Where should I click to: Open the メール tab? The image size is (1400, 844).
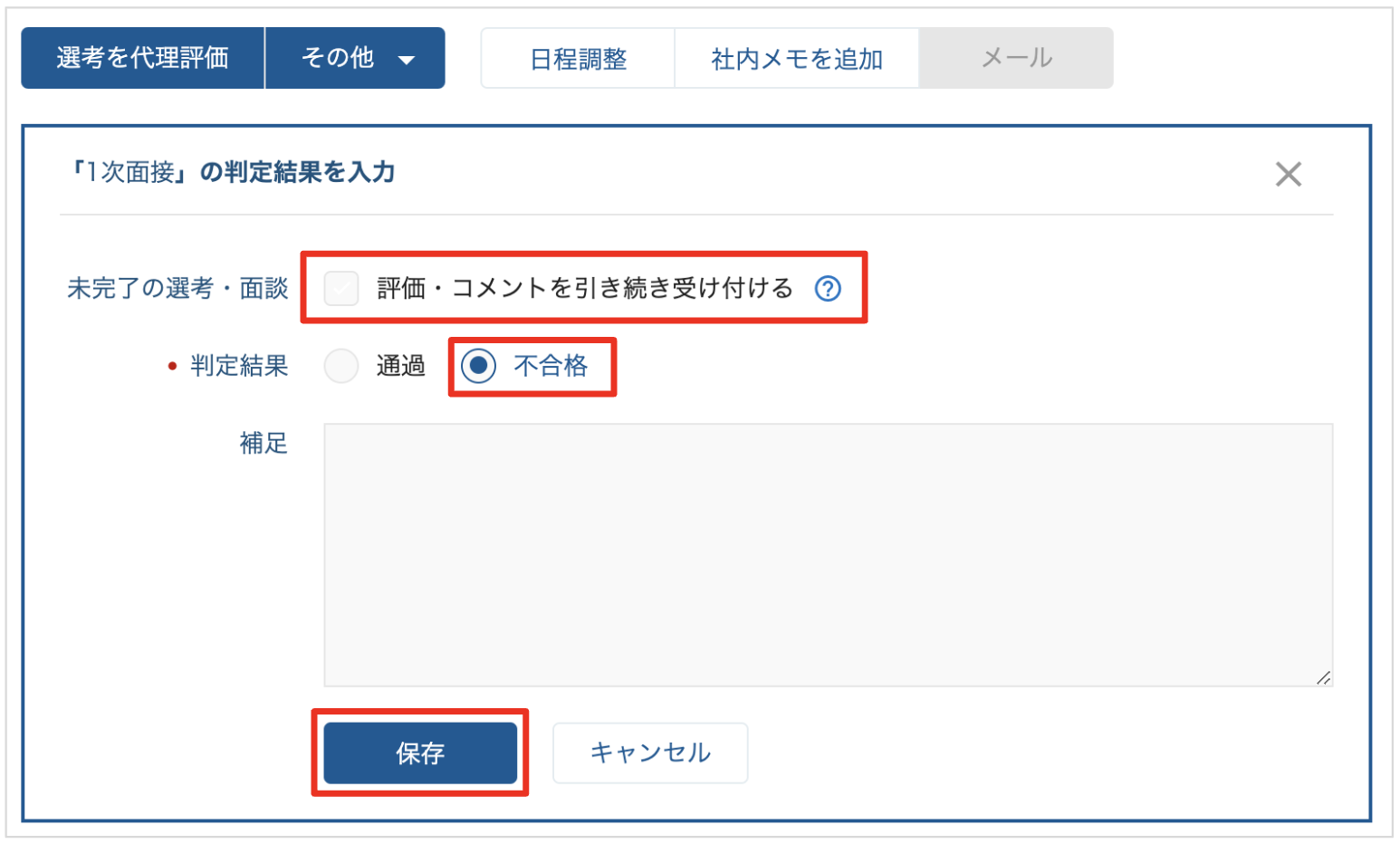pyautogui.click(x=1016, y=58)
